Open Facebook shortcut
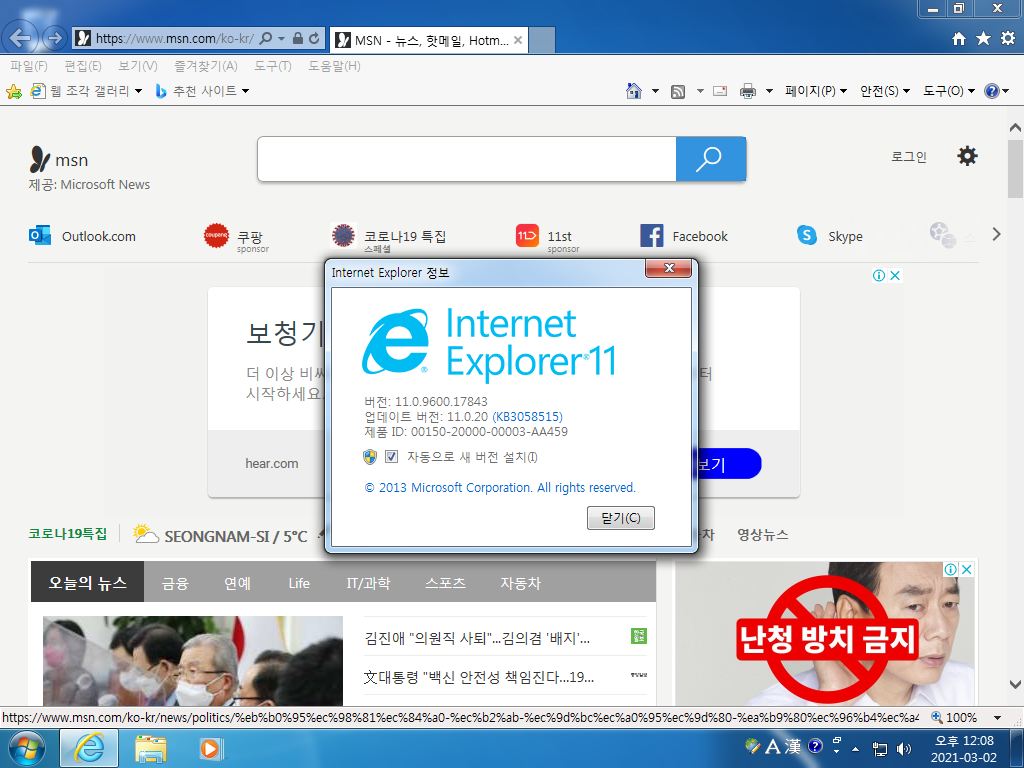The image size is (1024, 768). 684,236
